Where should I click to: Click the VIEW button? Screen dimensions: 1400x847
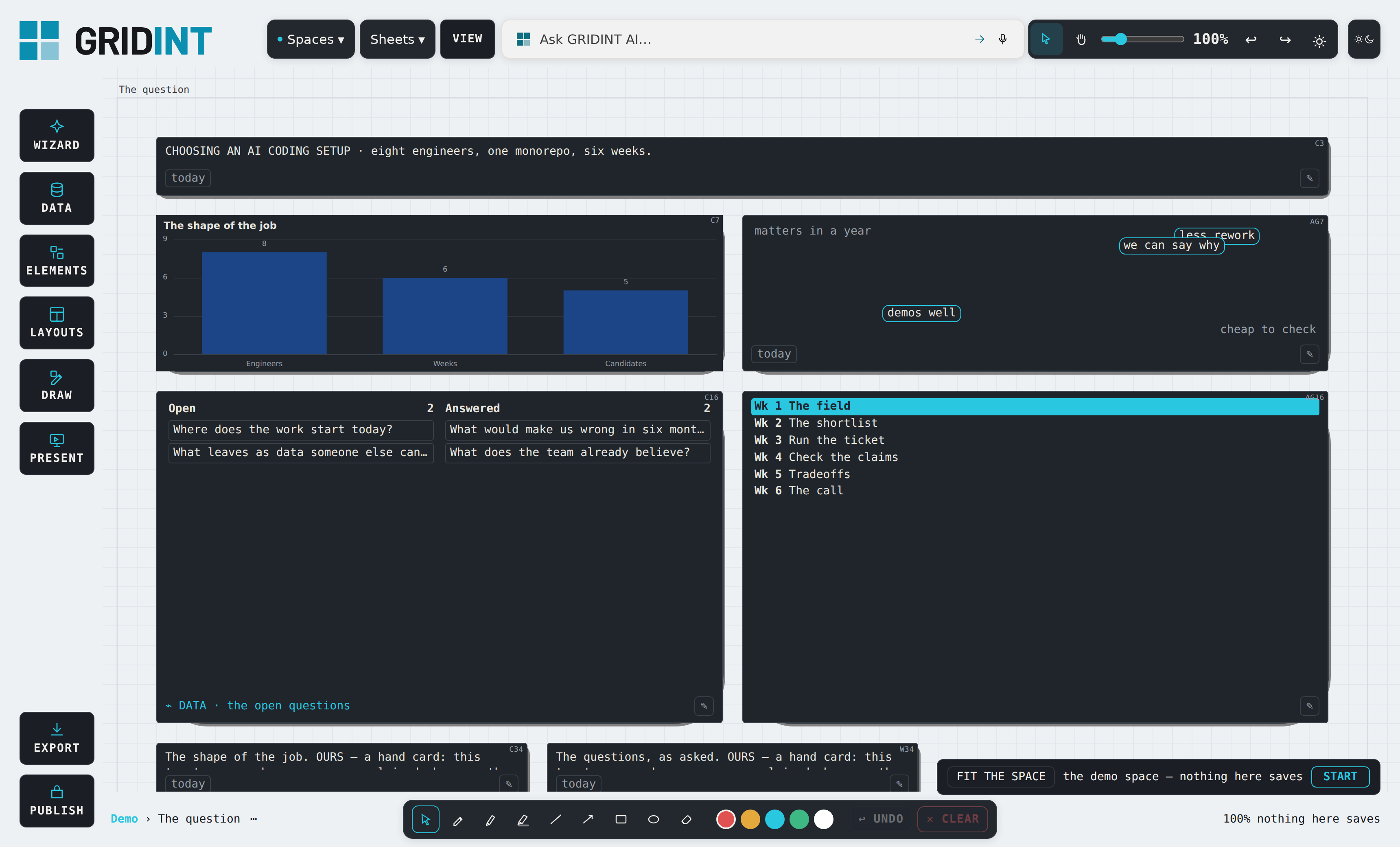point(467,39)
